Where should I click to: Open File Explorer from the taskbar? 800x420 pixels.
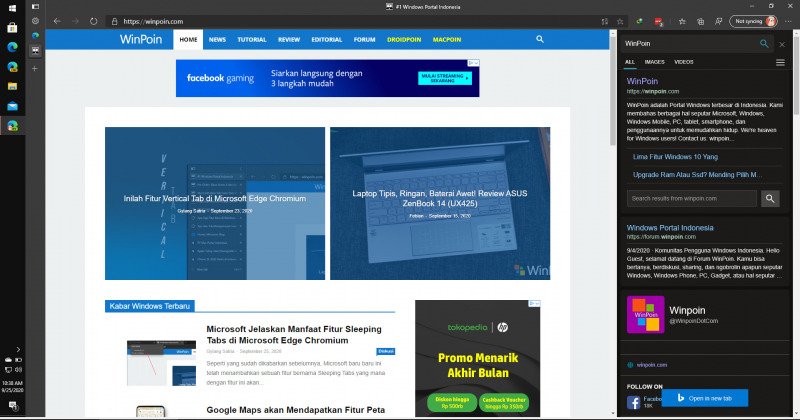point(12,86)
